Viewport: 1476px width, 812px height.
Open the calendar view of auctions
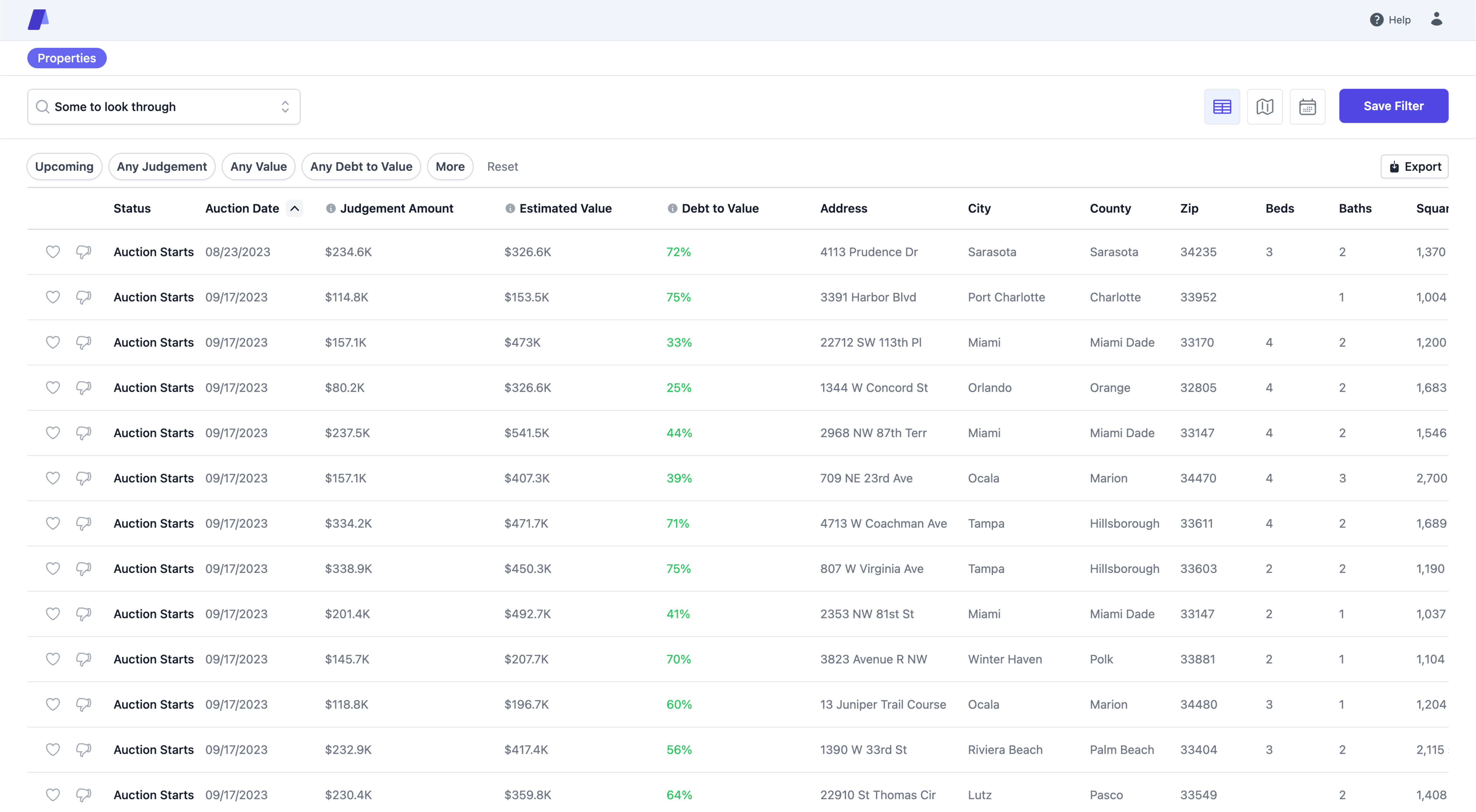click(x=1307, y=106)
